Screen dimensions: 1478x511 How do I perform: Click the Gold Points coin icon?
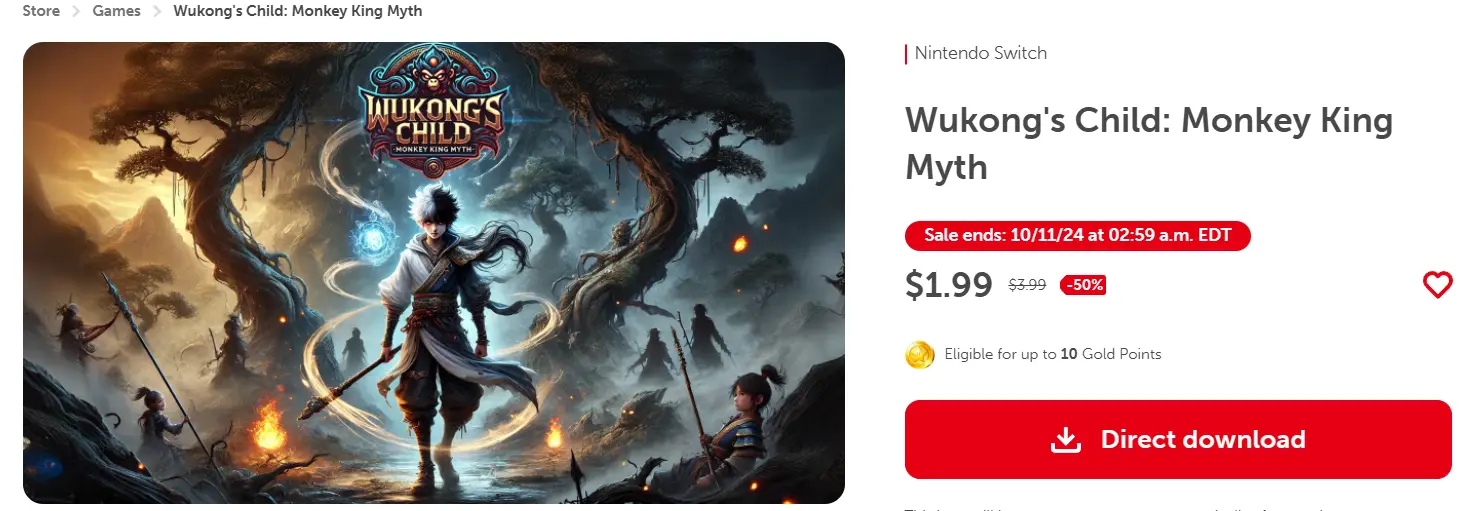pyautogui.click(x=920, y=354)
